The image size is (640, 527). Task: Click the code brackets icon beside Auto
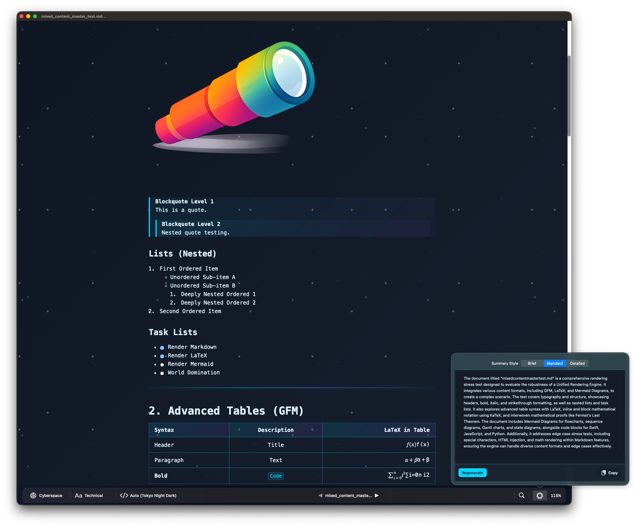(x=124, y=496)
